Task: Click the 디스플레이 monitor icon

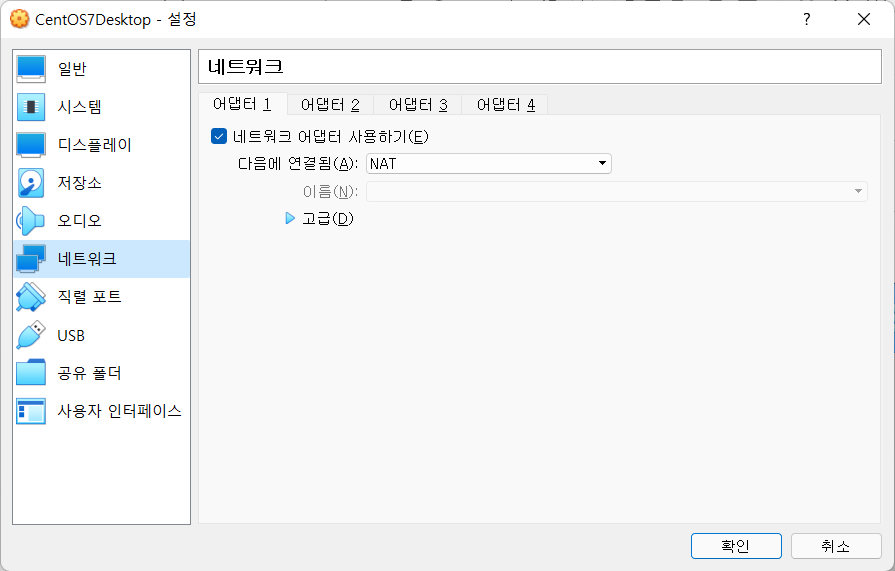Action: click(x=31, y=145)
